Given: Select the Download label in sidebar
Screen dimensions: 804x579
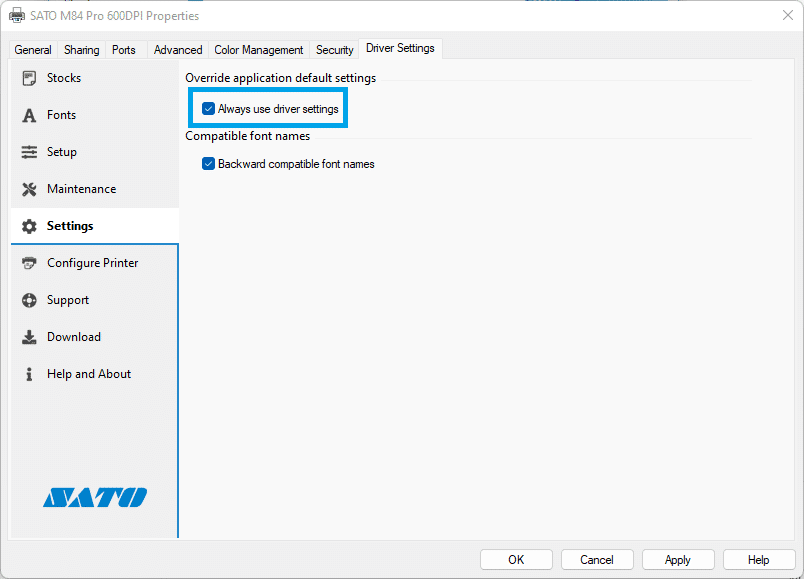Looking at the screenshot, I should click(74, 336).
